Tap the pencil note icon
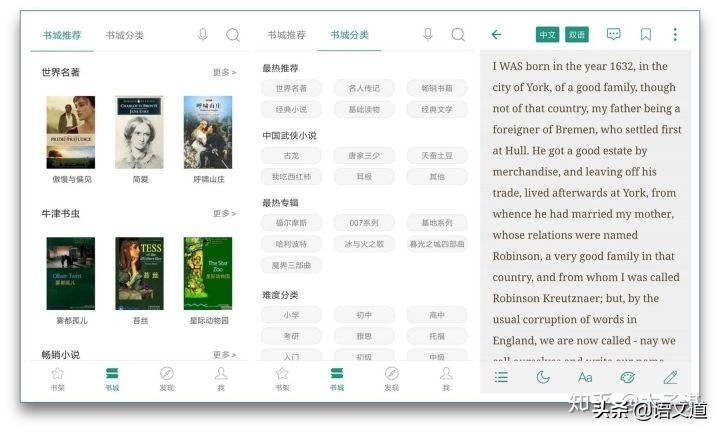Image resolution: width=720 pixels, height=432 pixels. click(670, 377)
